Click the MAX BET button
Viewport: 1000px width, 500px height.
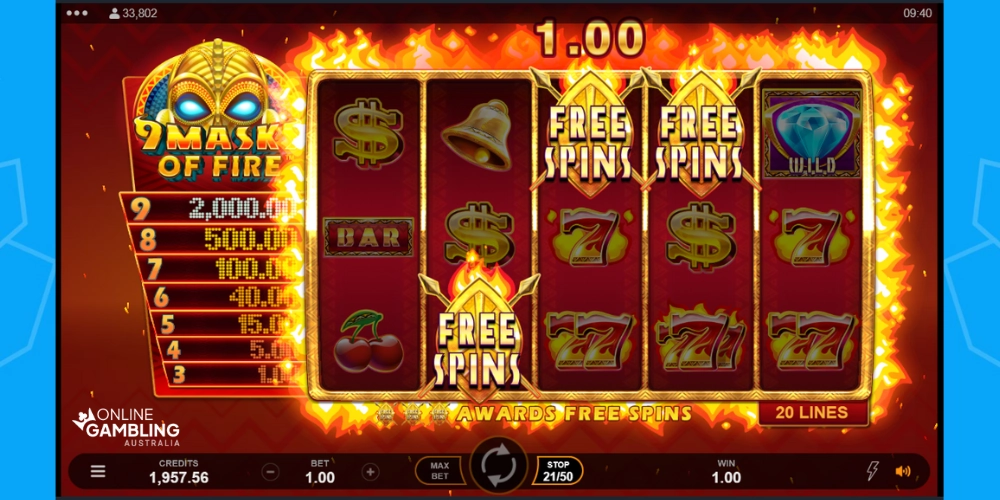tap(439, 471)
